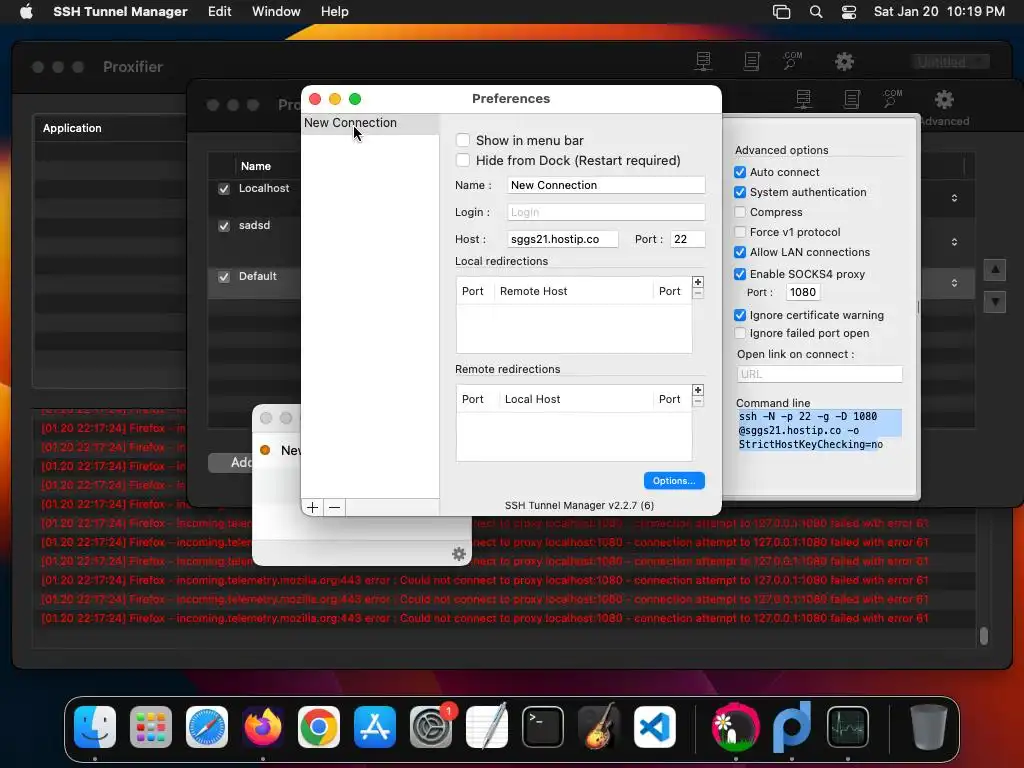This screenshot has height=768, width=1024.
Task: Open Activity Monitor from the Dock
Action: [x=848, y=727]
